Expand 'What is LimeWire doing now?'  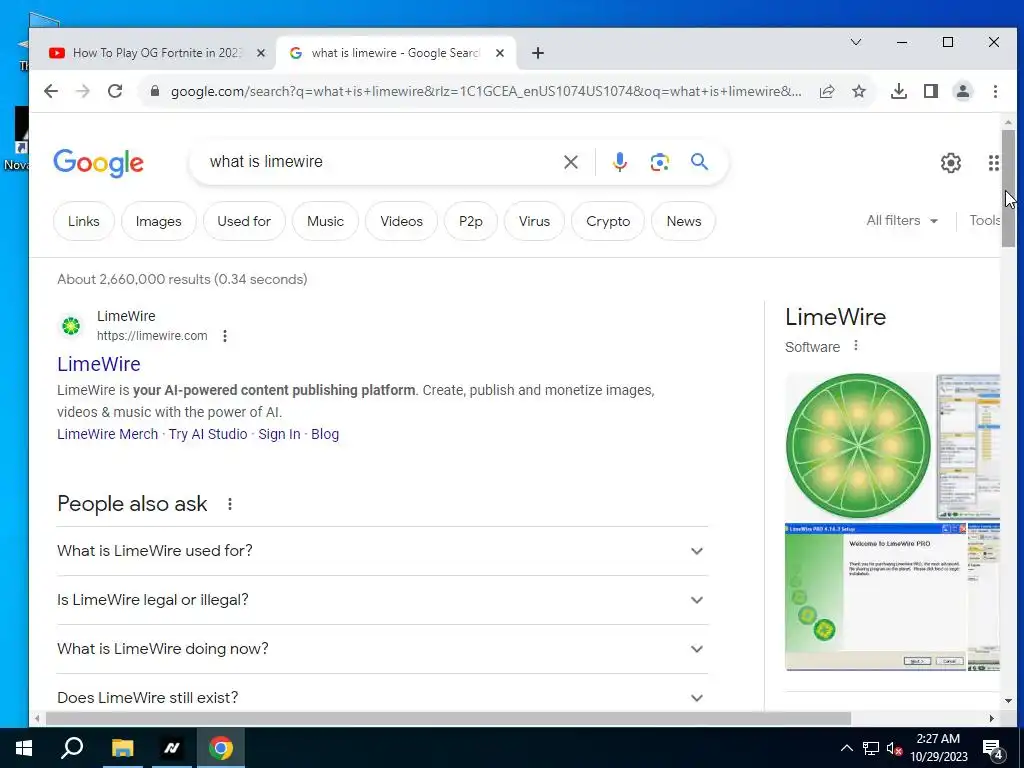pos(382,649)
